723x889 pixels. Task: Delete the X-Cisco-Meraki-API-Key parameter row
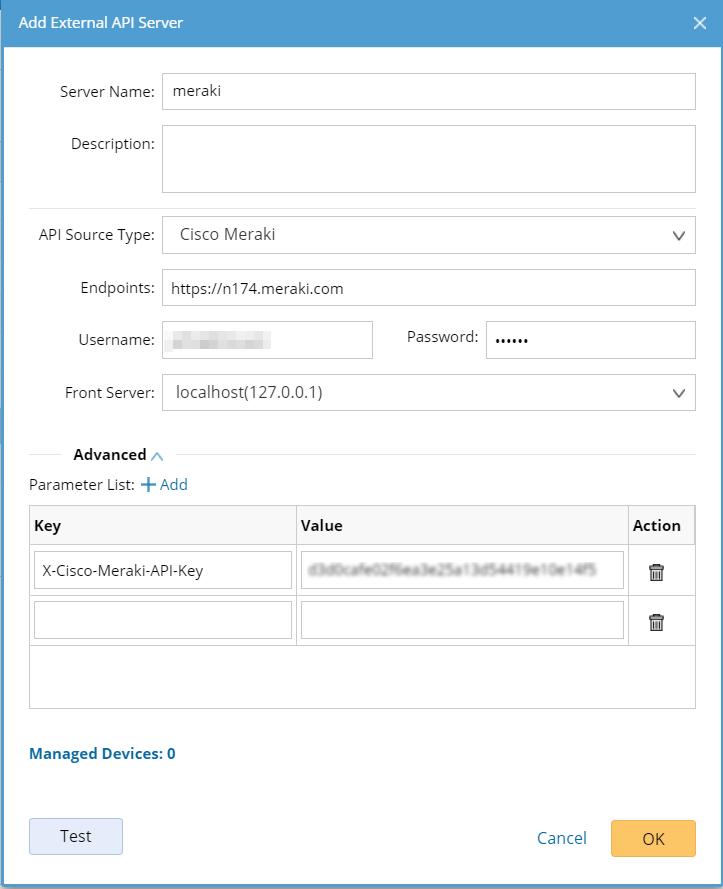click(656, 572)
